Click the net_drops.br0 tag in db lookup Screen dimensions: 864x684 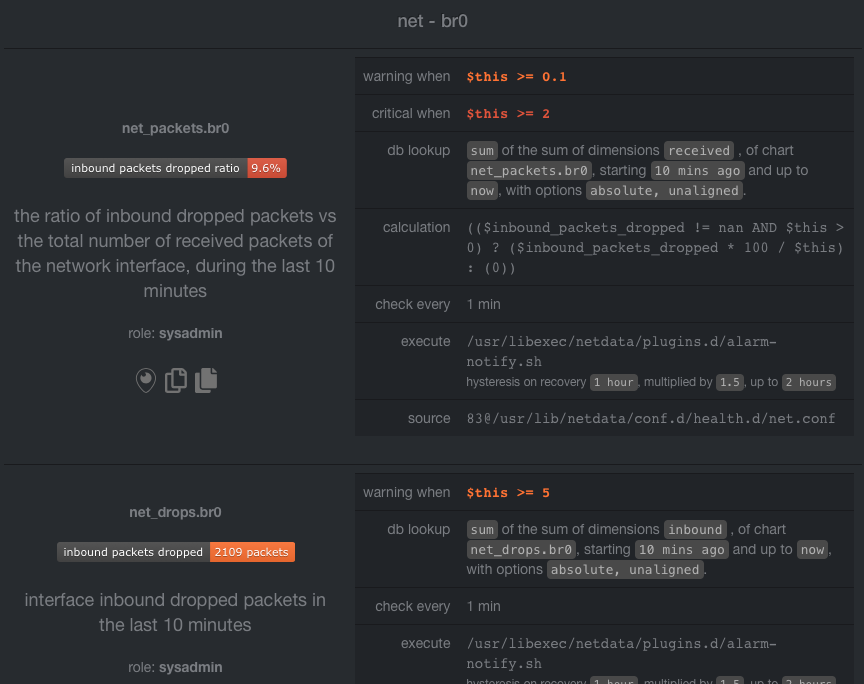521,550
